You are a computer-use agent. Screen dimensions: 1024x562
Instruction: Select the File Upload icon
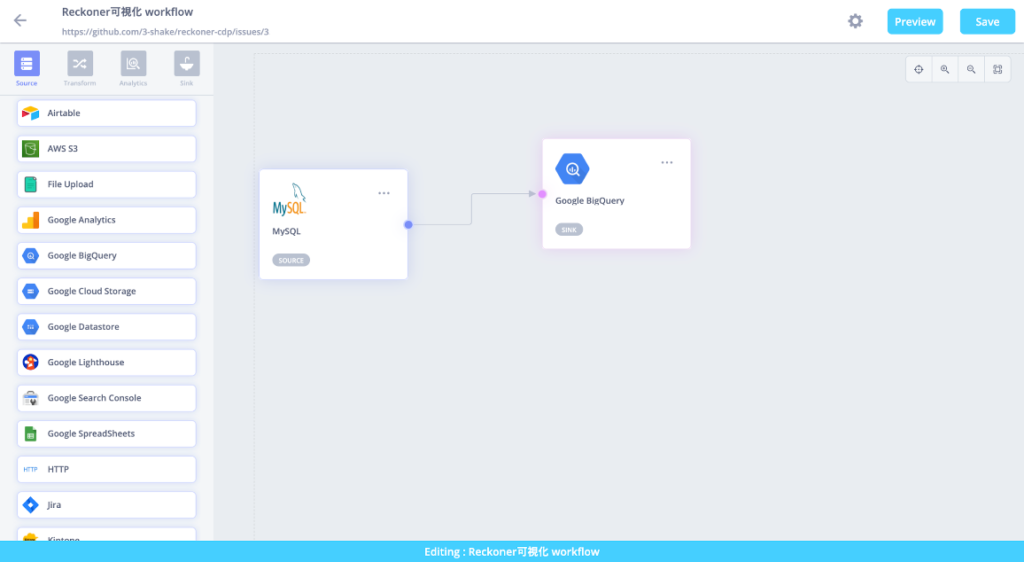pyautogui.click(x=31, y=185)
